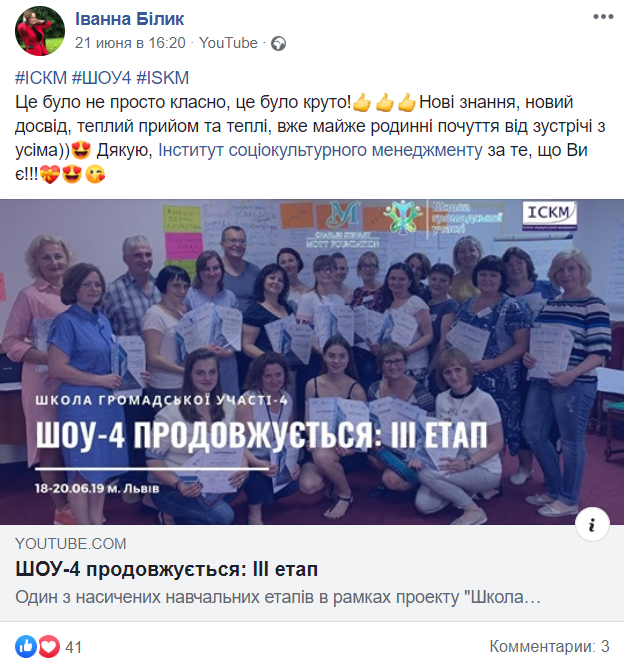This screenshot has height=672, width=624.
Task: Click the #ISKM hashtag
Action: (162, 78)
